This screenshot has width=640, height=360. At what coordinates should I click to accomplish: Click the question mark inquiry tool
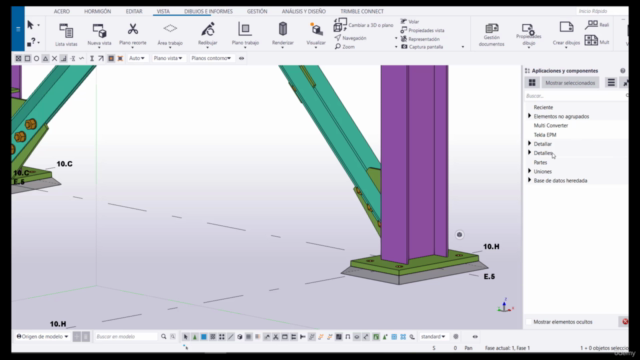tap(31, 42)
